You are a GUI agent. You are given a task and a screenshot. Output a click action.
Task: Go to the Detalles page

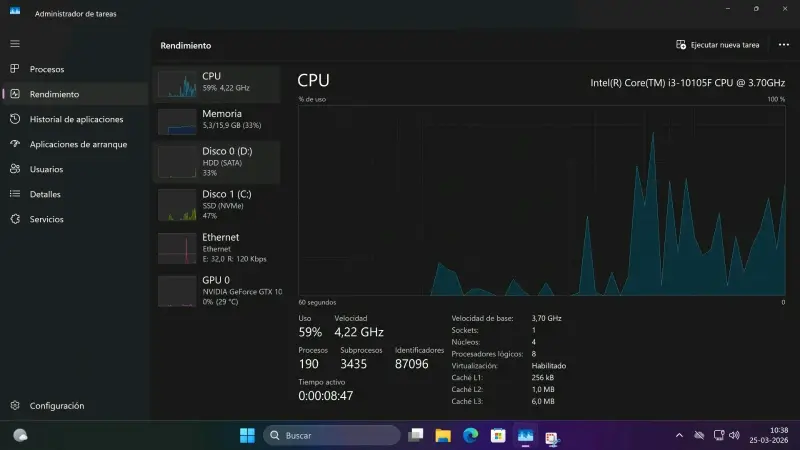tap(76, 194)
